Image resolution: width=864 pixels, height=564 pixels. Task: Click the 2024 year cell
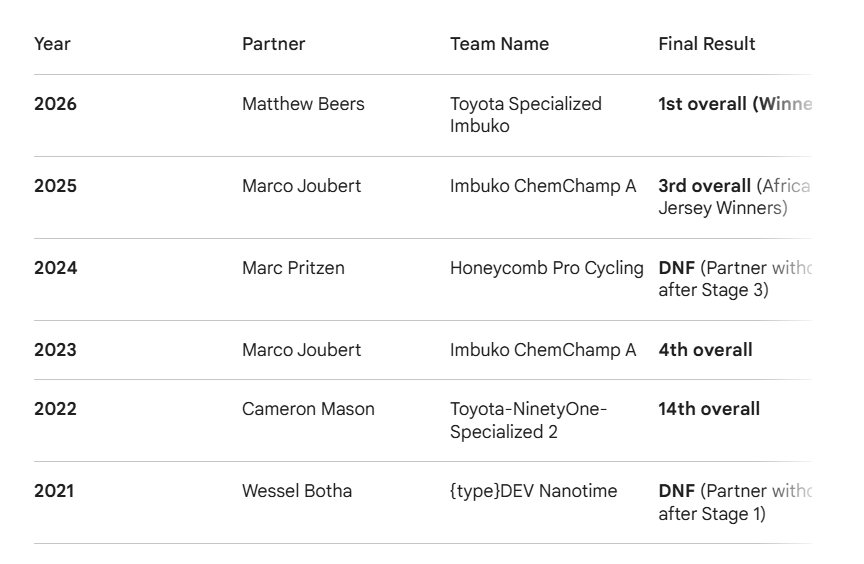(55, 268)
